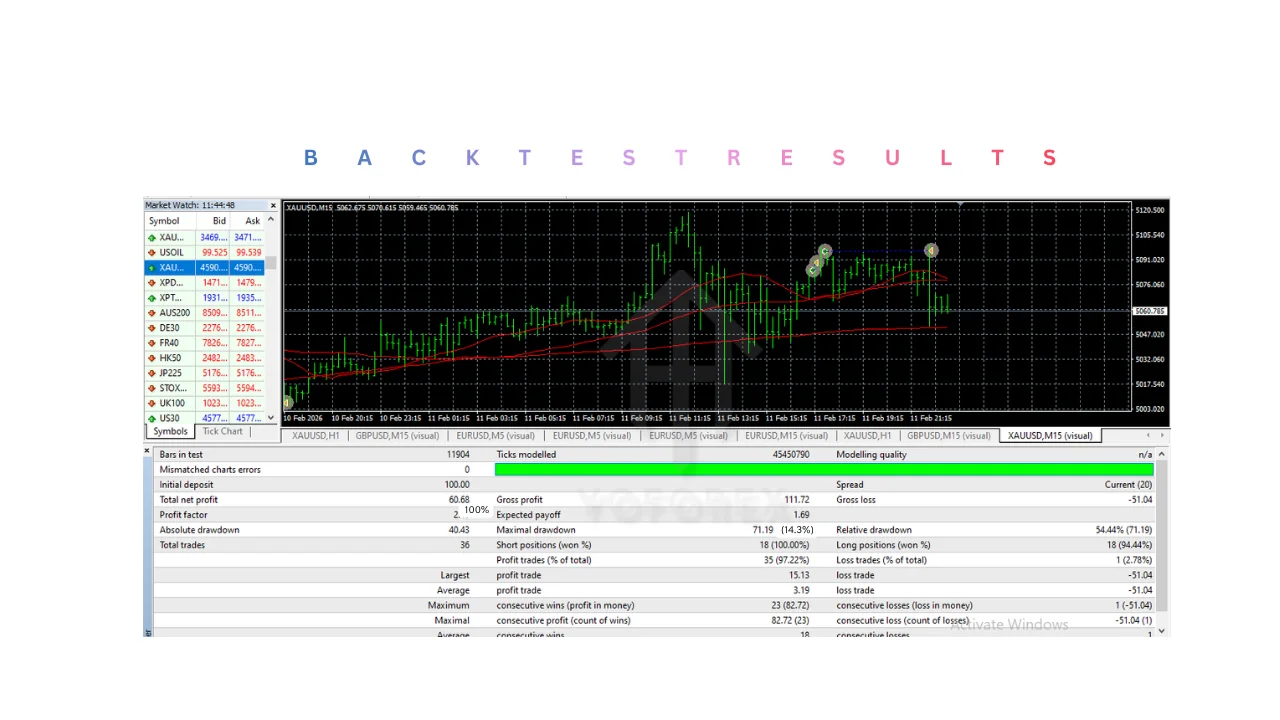Click the DE30 symbol arrow icon

152,328
